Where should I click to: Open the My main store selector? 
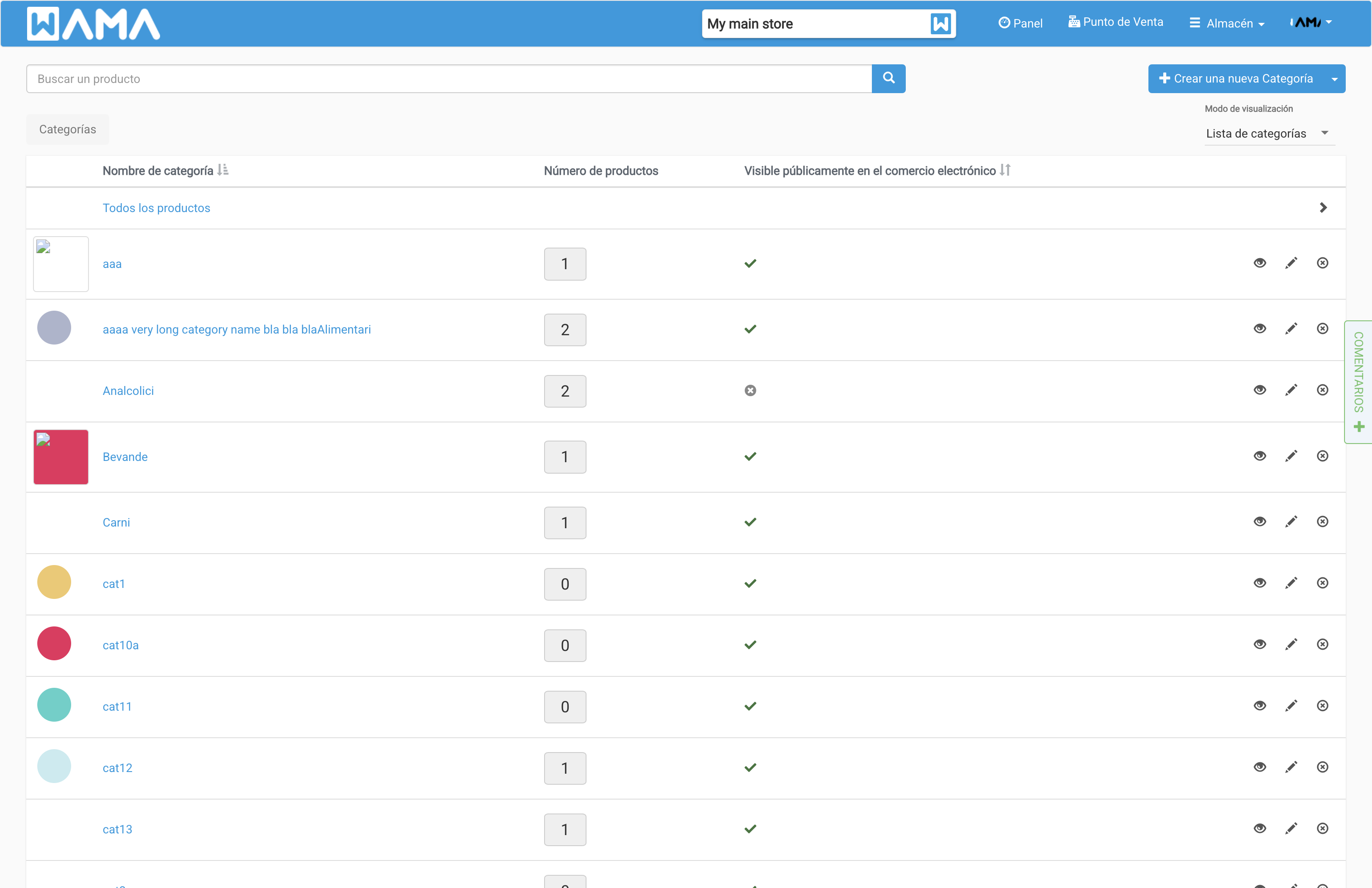coord(828,24)
